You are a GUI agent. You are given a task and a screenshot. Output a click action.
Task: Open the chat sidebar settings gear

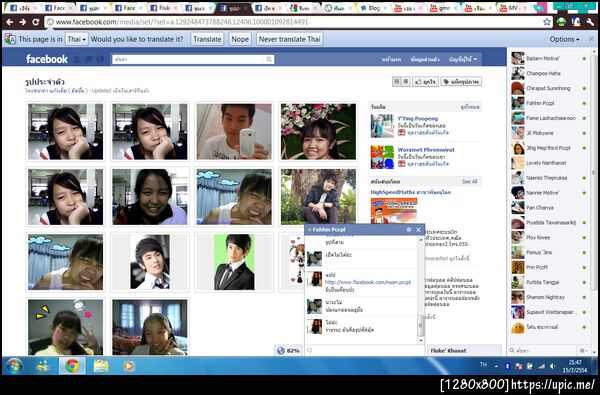click(584, 350)
